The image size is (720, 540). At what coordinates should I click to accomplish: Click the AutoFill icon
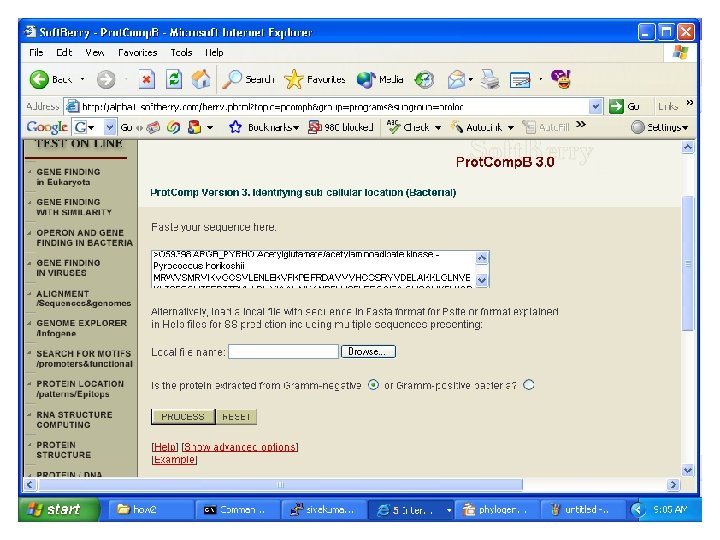tap(529, 127)
